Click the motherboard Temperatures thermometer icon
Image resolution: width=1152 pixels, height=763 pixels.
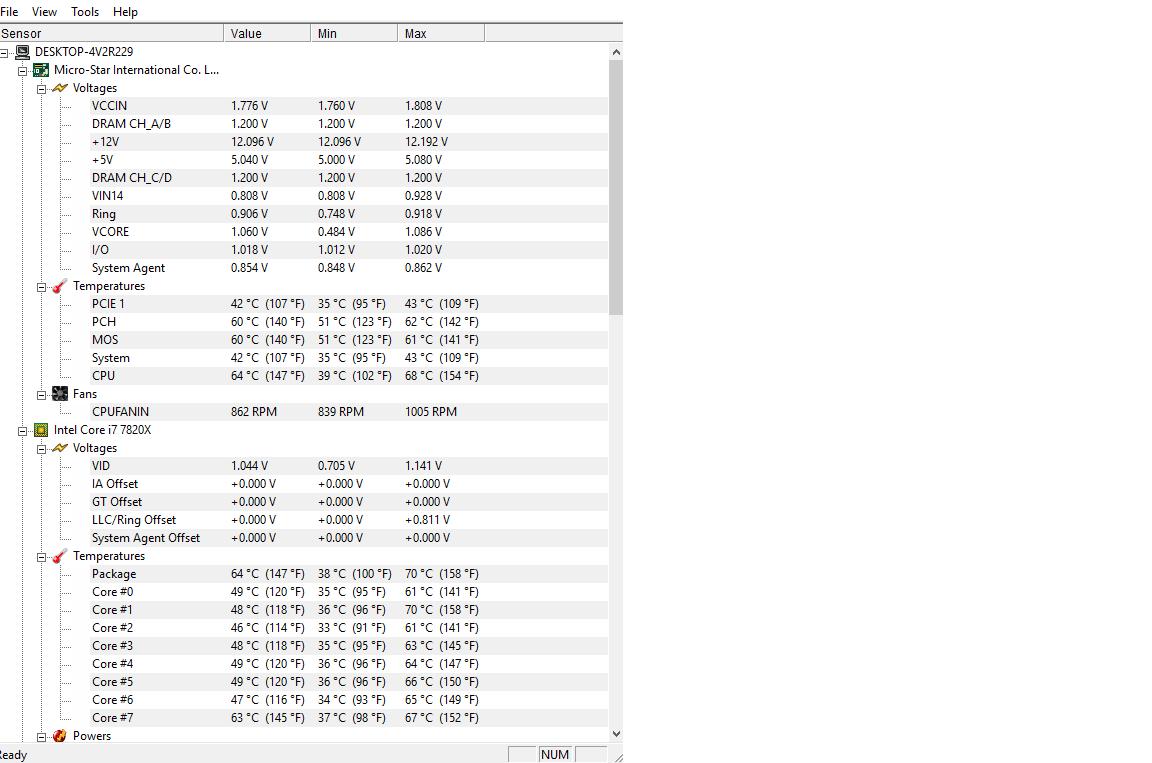point(60,286)
